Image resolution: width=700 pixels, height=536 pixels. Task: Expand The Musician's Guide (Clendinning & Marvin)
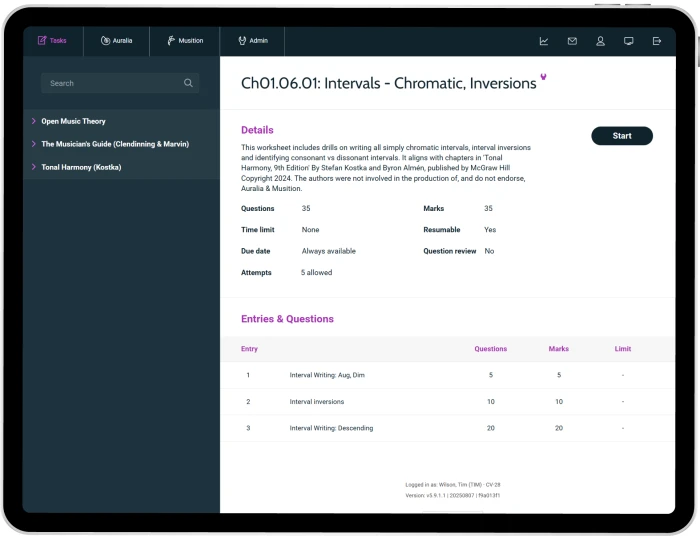pyautogui.click(x=114, y=144)
